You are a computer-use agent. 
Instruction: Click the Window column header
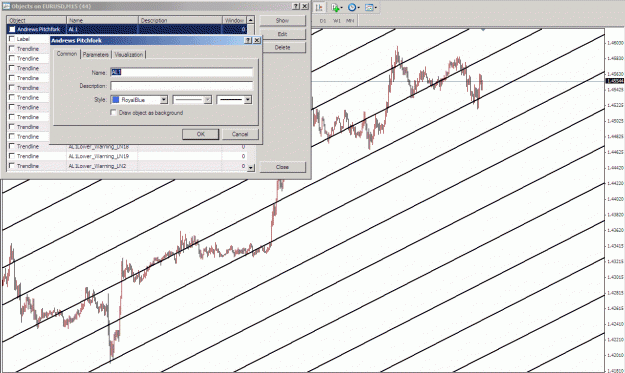tap(234, 20)
